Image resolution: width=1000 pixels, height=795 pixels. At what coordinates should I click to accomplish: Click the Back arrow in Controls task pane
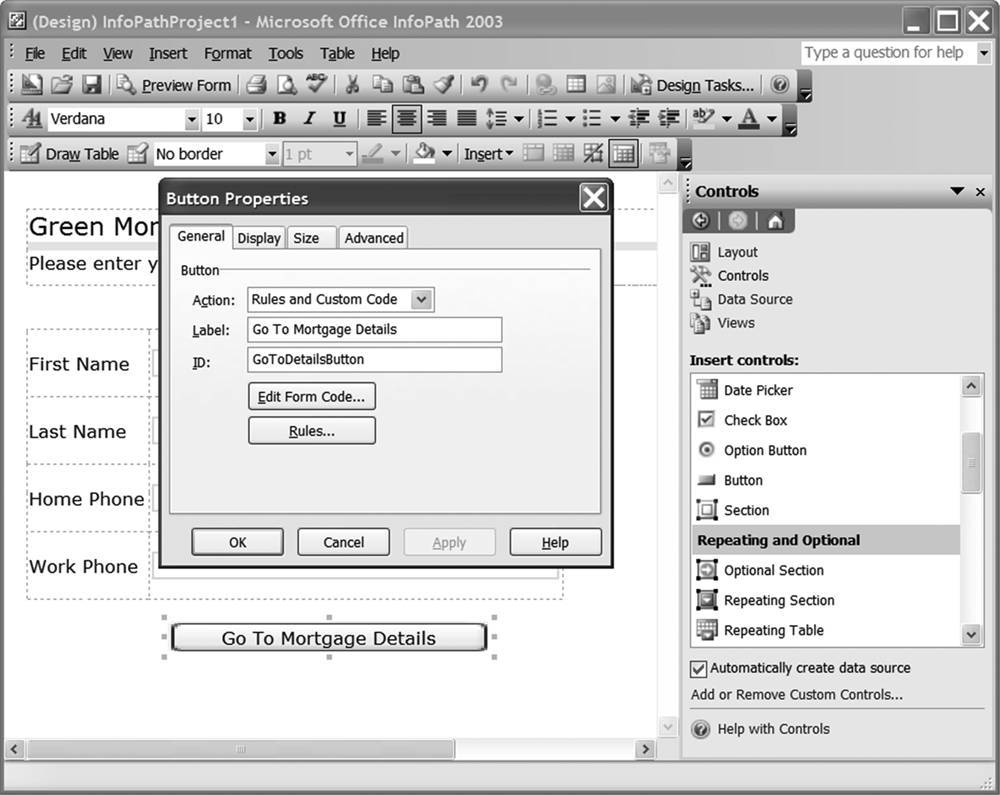(700, 221)
